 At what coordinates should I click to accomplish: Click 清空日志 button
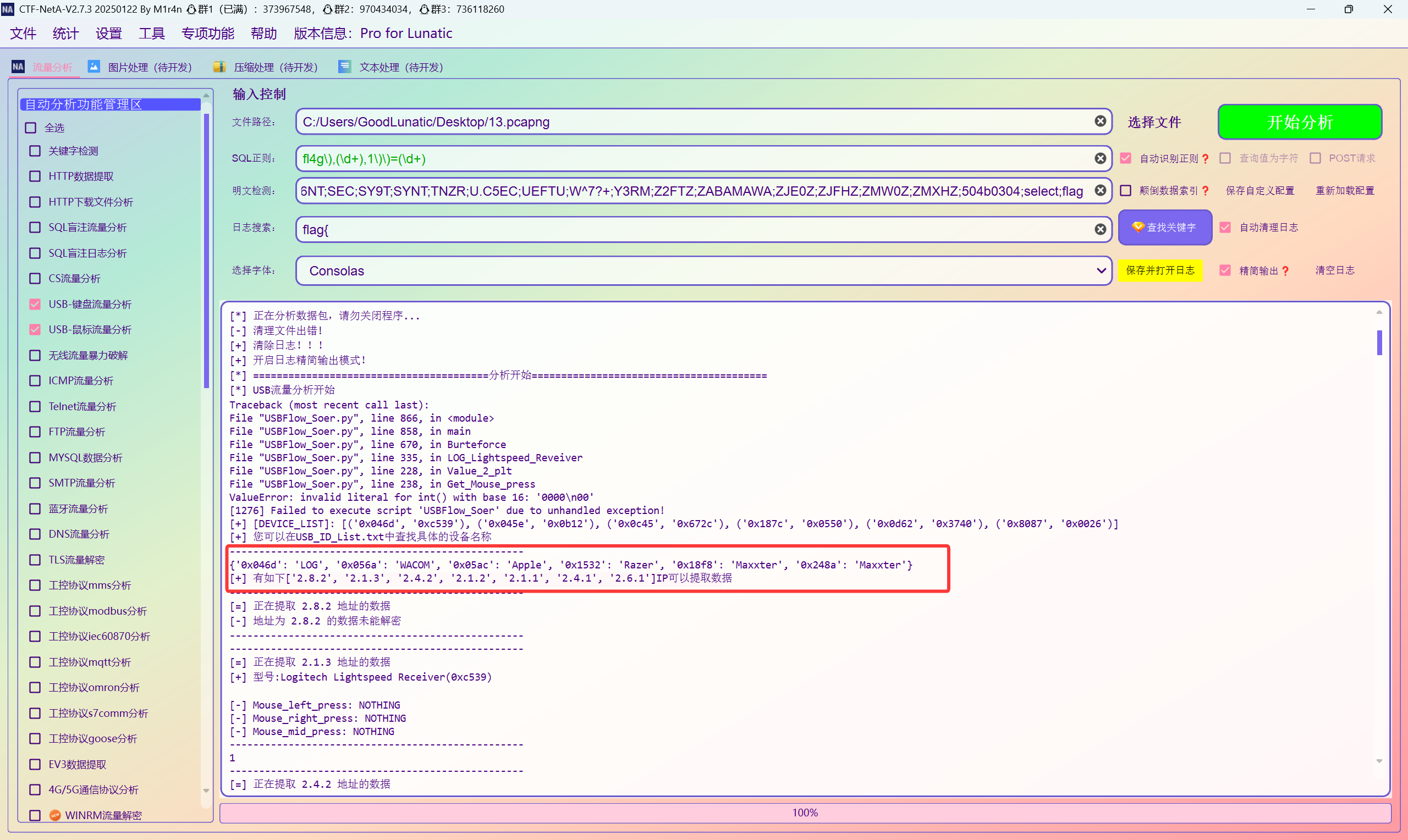1334,270
